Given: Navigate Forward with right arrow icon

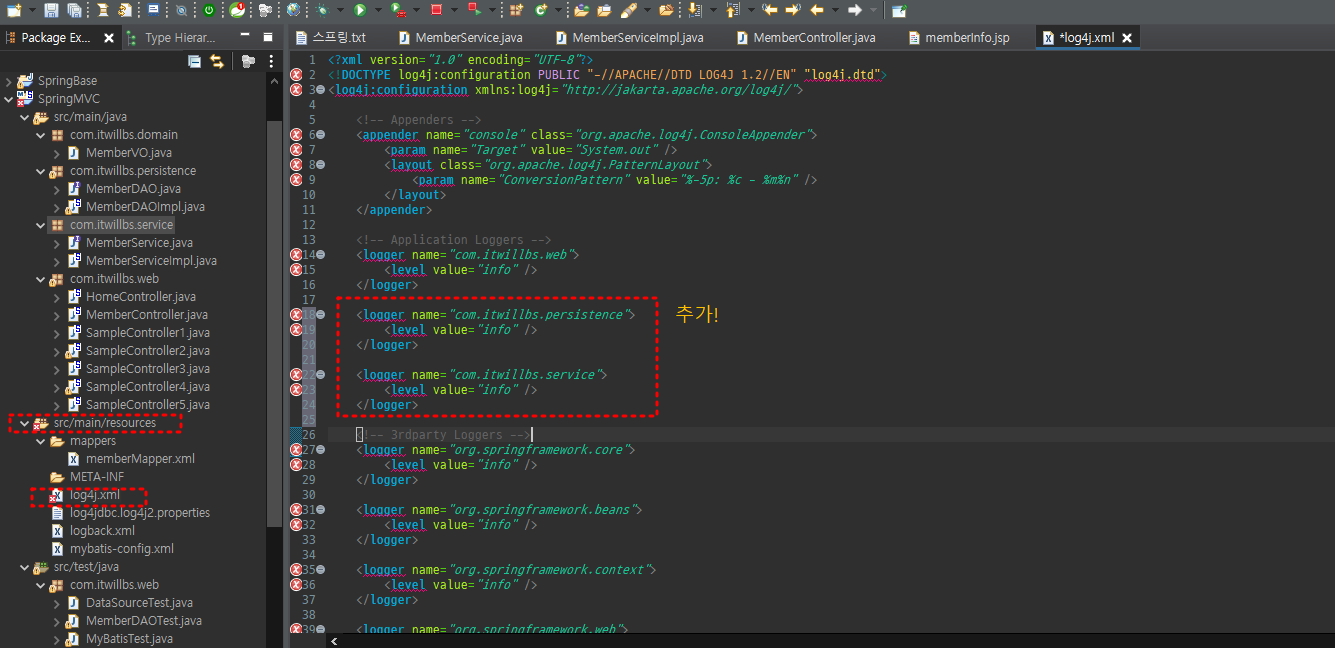Looking at the screenshot, I should pyautogui.click(x=854, y=10).
